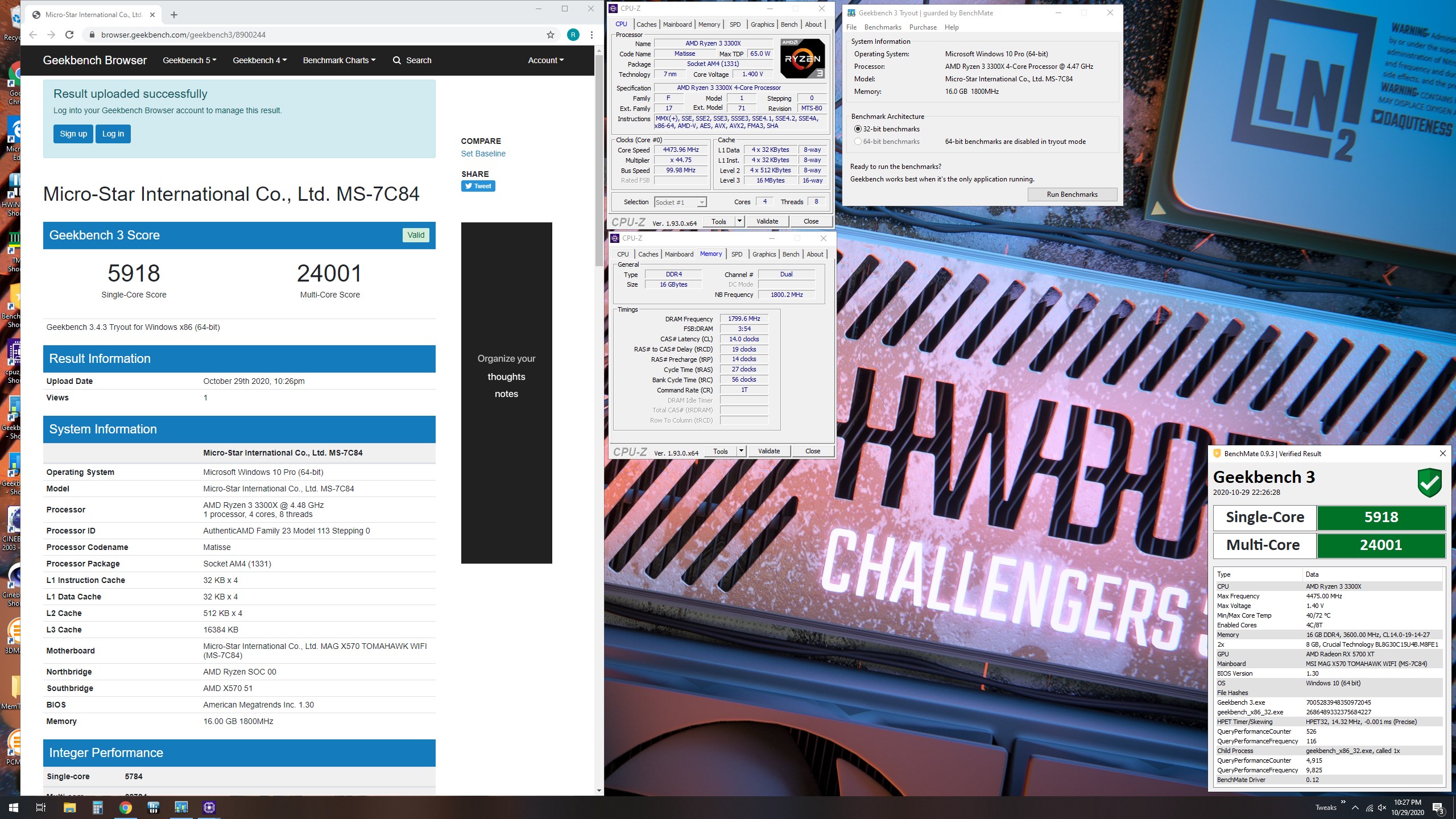Open Account dropdown in the navbar
1456x819 pixels.
545,60
